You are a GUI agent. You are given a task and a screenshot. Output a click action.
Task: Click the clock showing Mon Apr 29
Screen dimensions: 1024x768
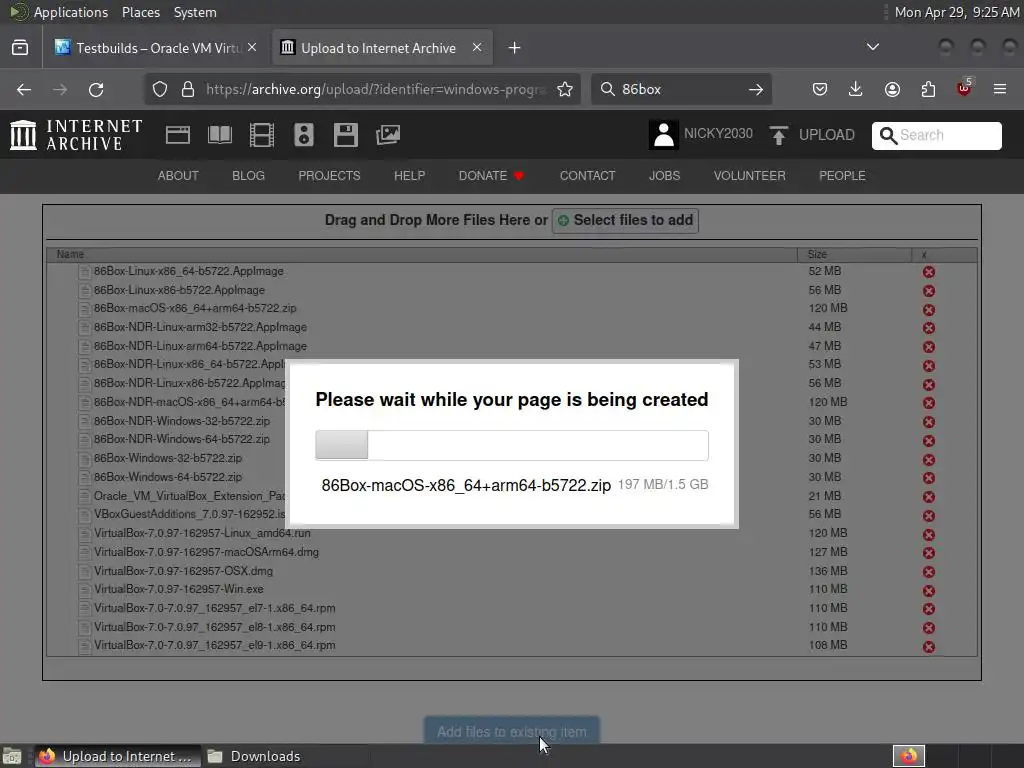pos(956,12)
